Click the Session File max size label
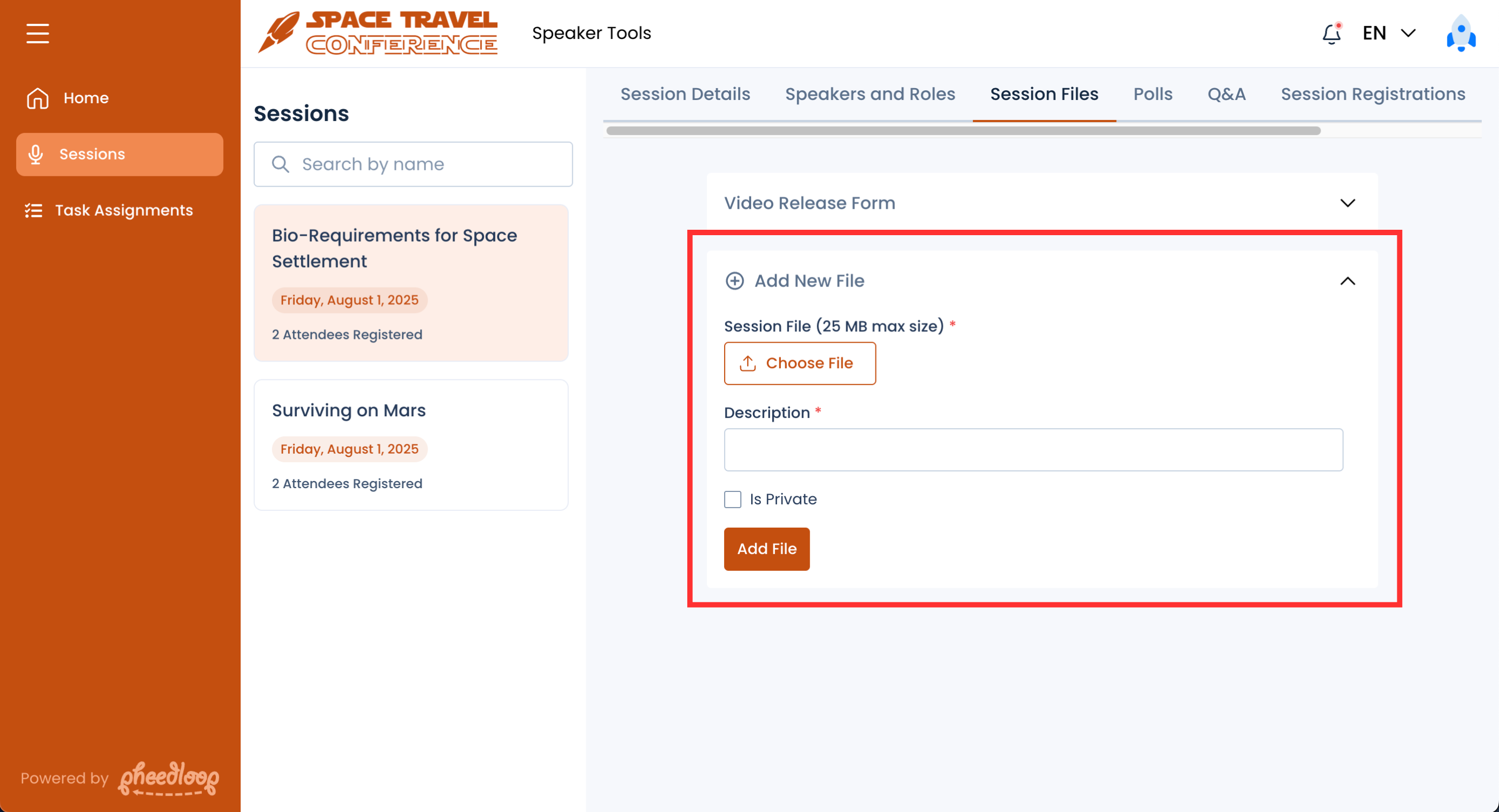1499x812 pixels. [x=833, y=326]
